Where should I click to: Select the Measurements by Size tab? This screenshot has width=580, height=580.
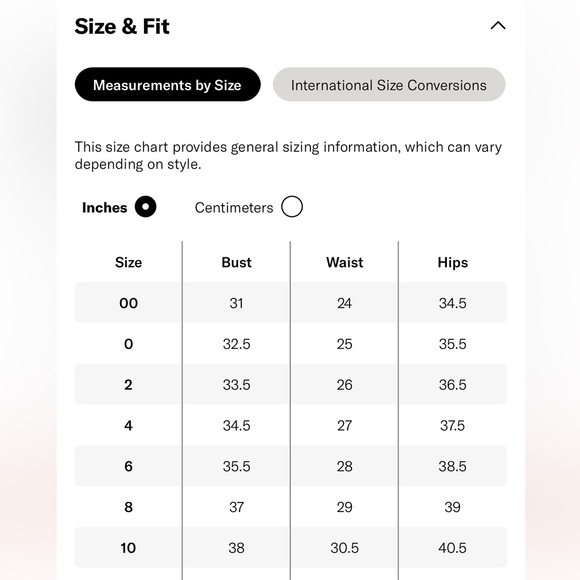168,84
